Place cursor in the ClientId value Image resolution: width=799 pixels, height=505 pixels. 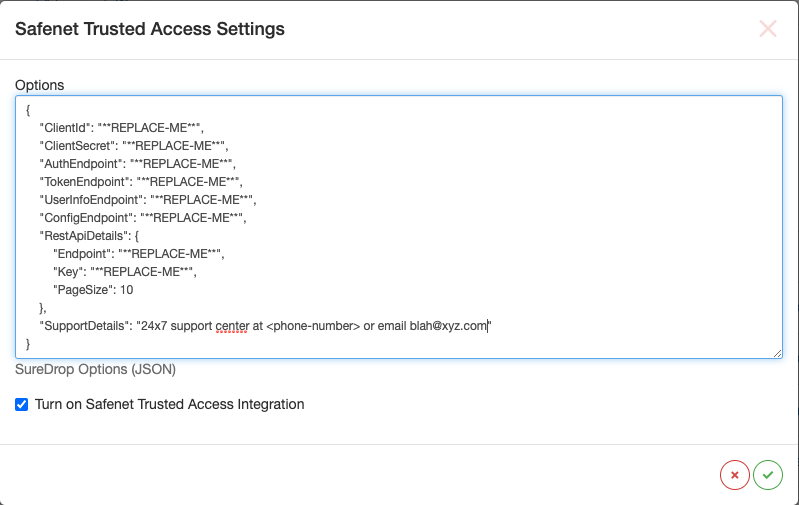click(x=150, y=128)
